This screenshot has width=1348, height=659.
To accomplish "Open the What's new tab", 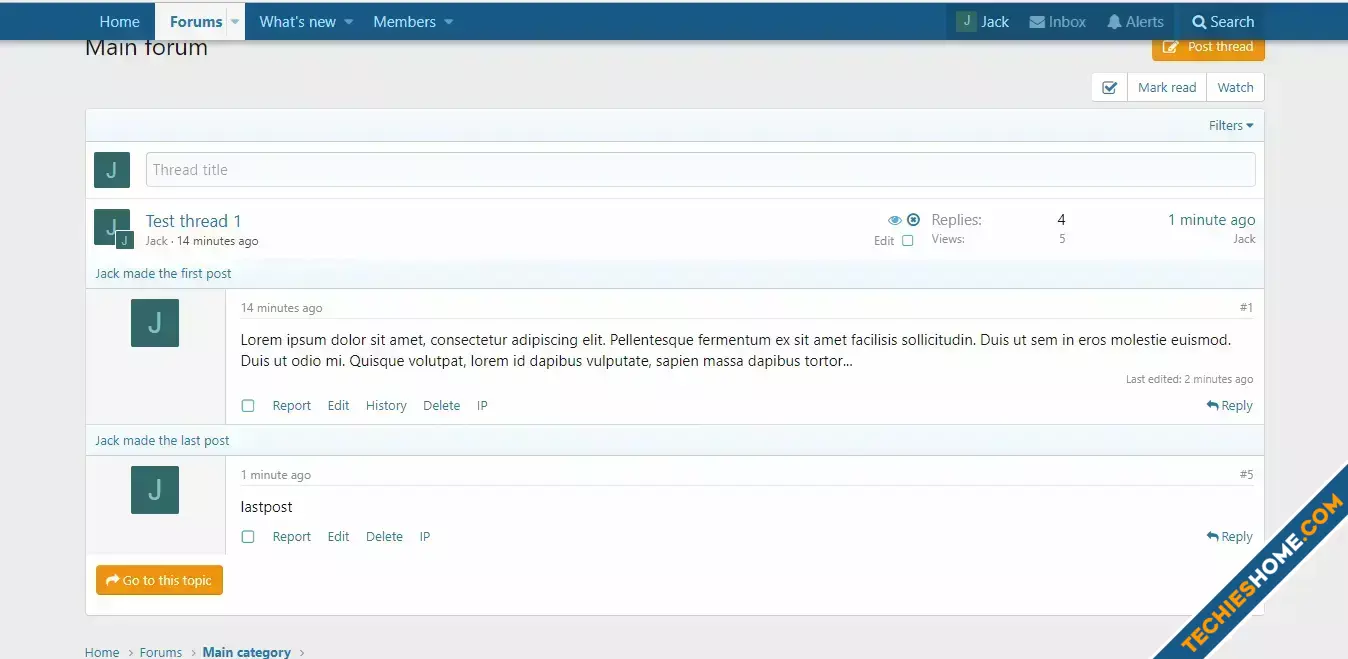I will pos(297,21).
